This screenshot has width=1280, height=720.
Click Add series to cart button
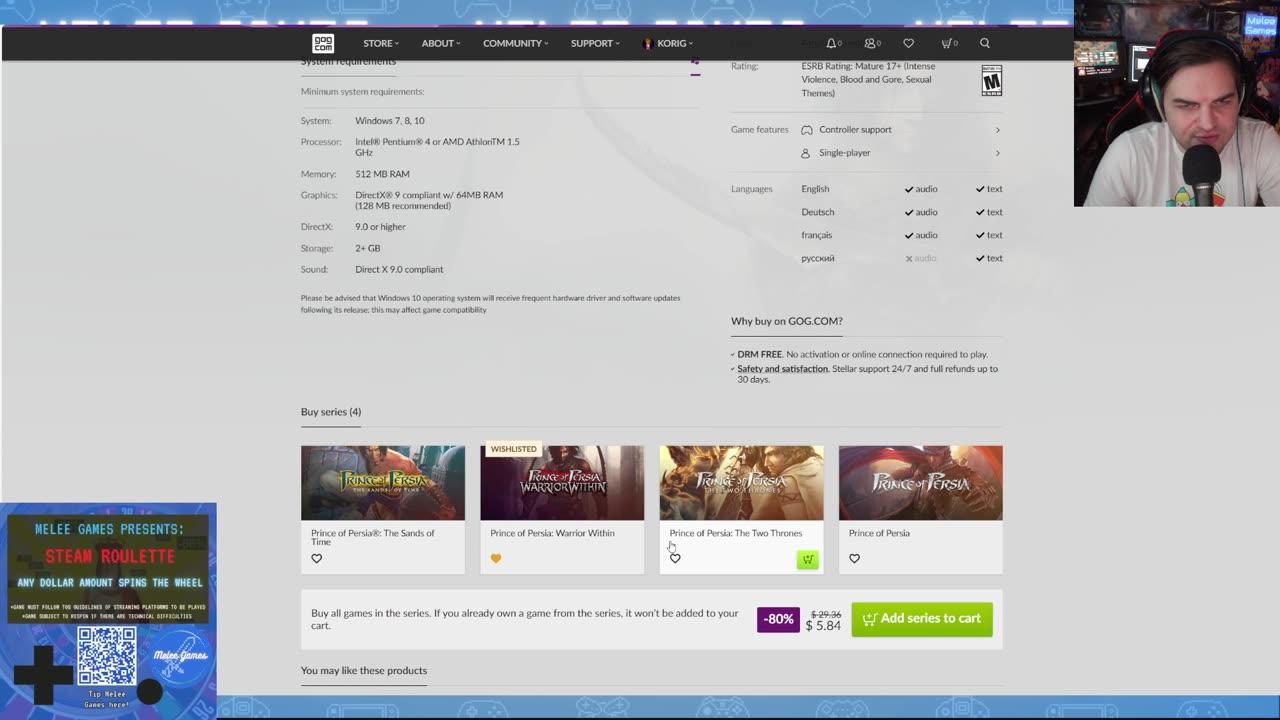coord(922,619)
